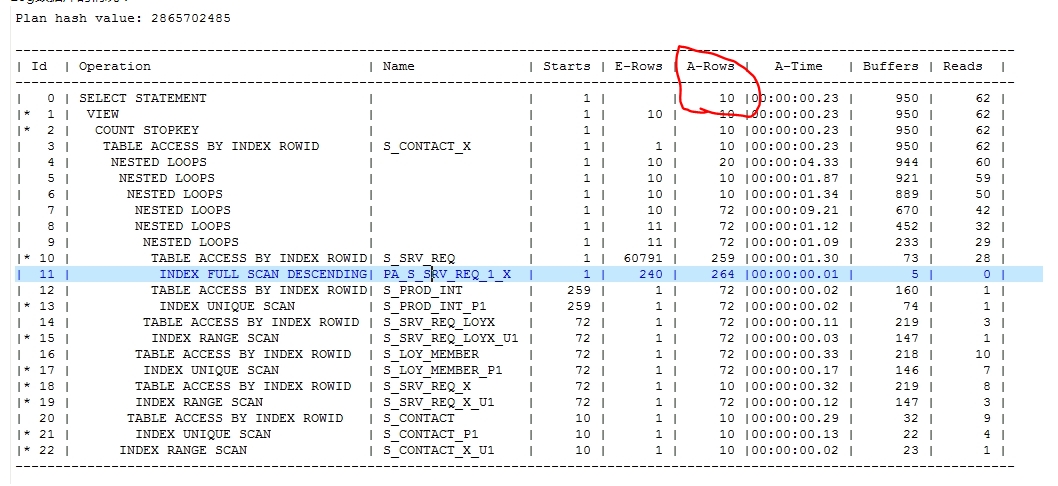Select the A-Time value 00:00:00.01
Image resolution: width=1058 pixels, height=486 pixels.
click(795, 274)
